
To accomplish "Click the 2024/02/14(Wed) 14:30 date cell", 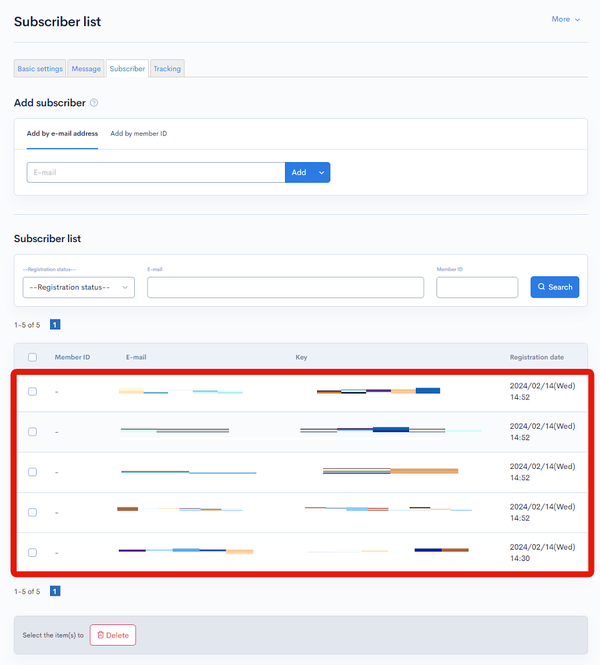I will click(542, 553).
